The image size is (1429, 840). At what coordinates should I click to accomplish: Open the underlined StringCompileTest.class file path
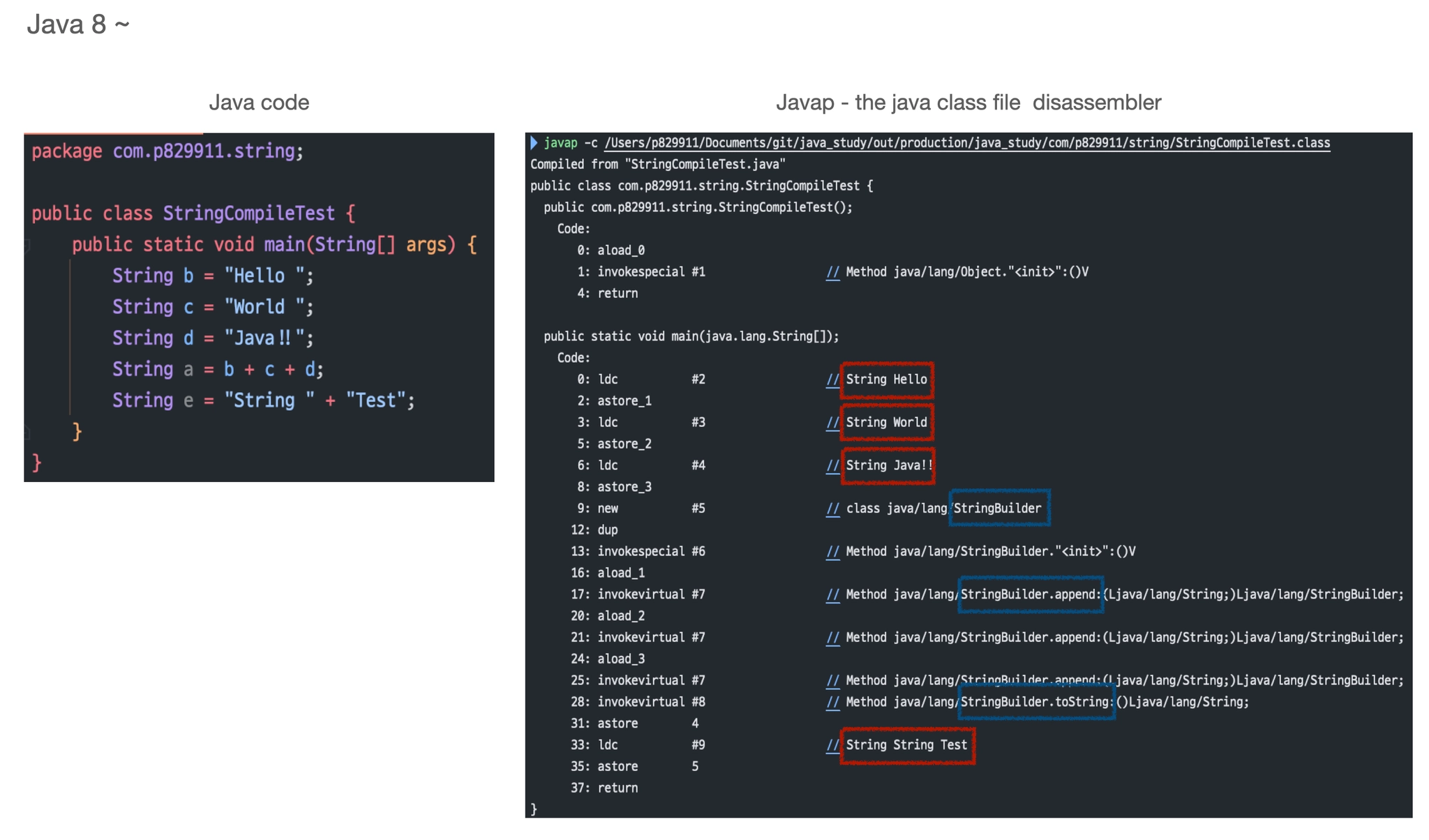click(x=966, y=143)
